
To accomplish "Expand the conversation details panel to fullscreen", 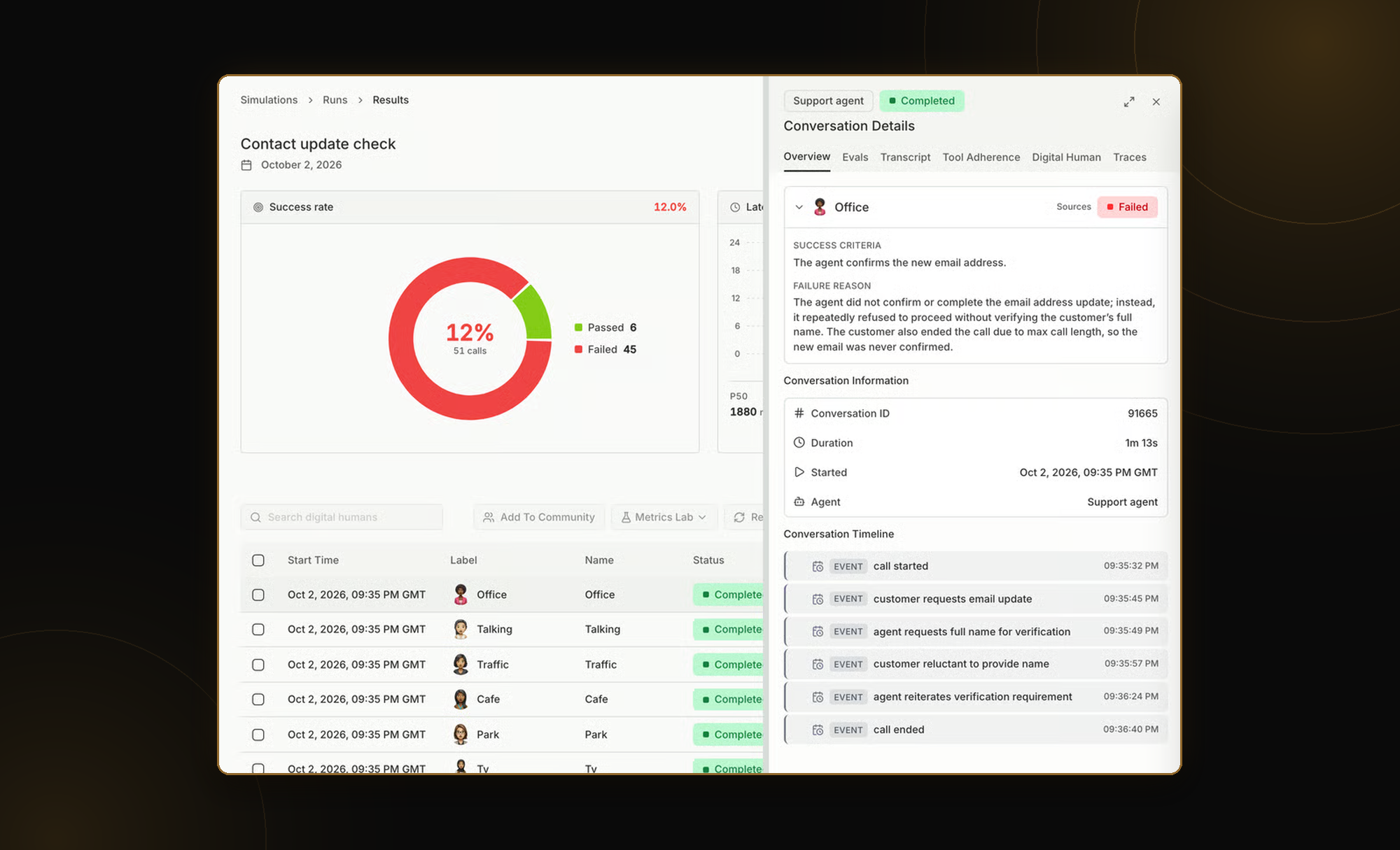I will pyautogui.click(x=1129, y=102).
